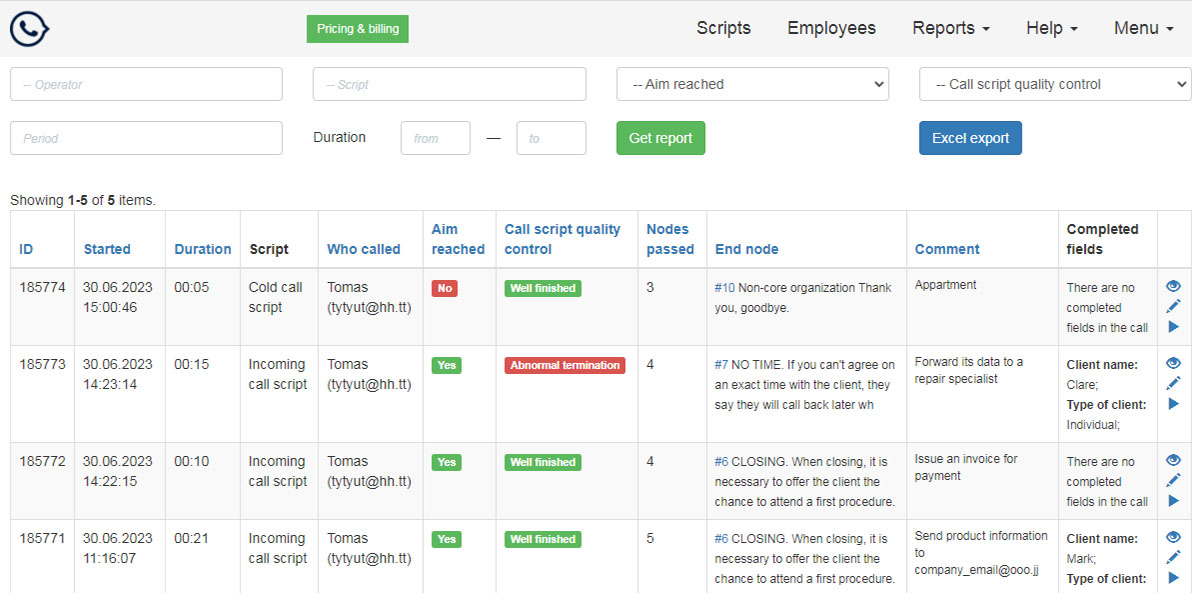
Task: Expand the Reports menu
Action: (950, 28)
